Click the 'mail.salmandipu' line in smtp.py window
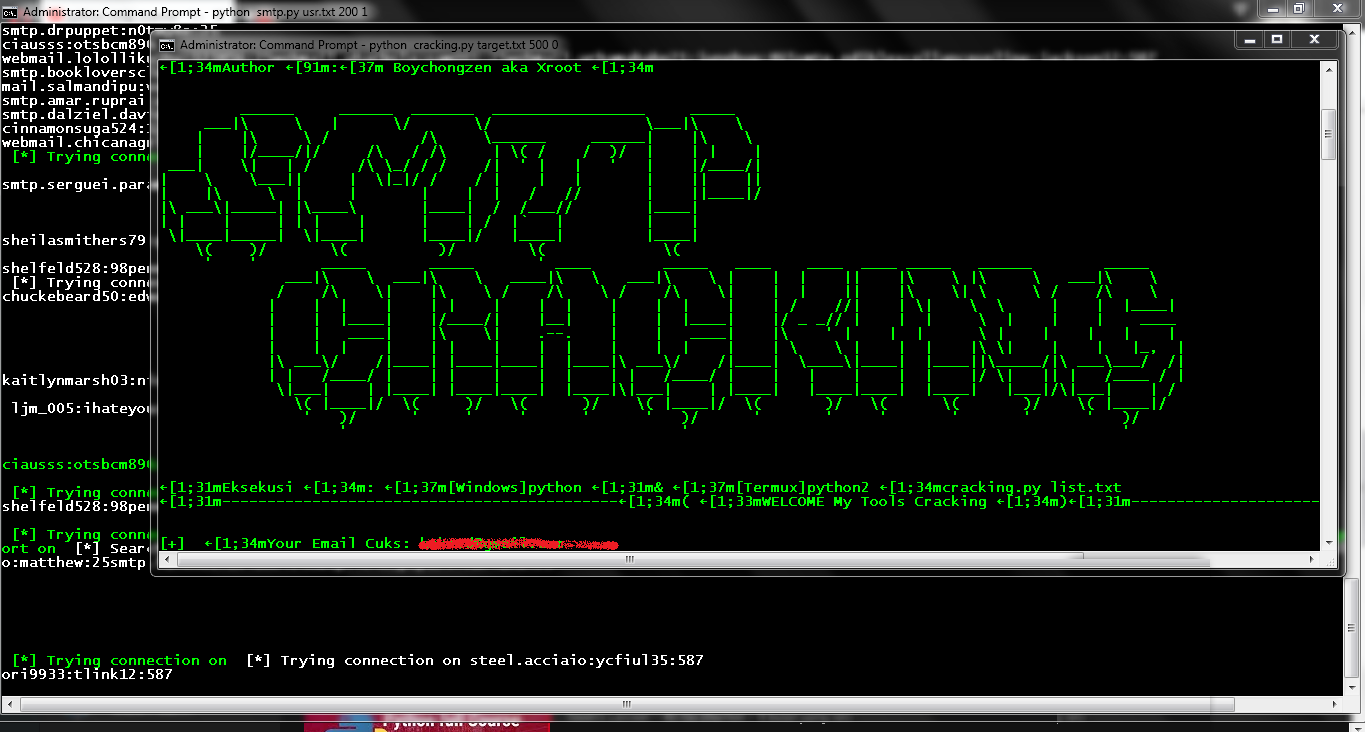This screenshot has width=1365, height=732. (76, 87)
